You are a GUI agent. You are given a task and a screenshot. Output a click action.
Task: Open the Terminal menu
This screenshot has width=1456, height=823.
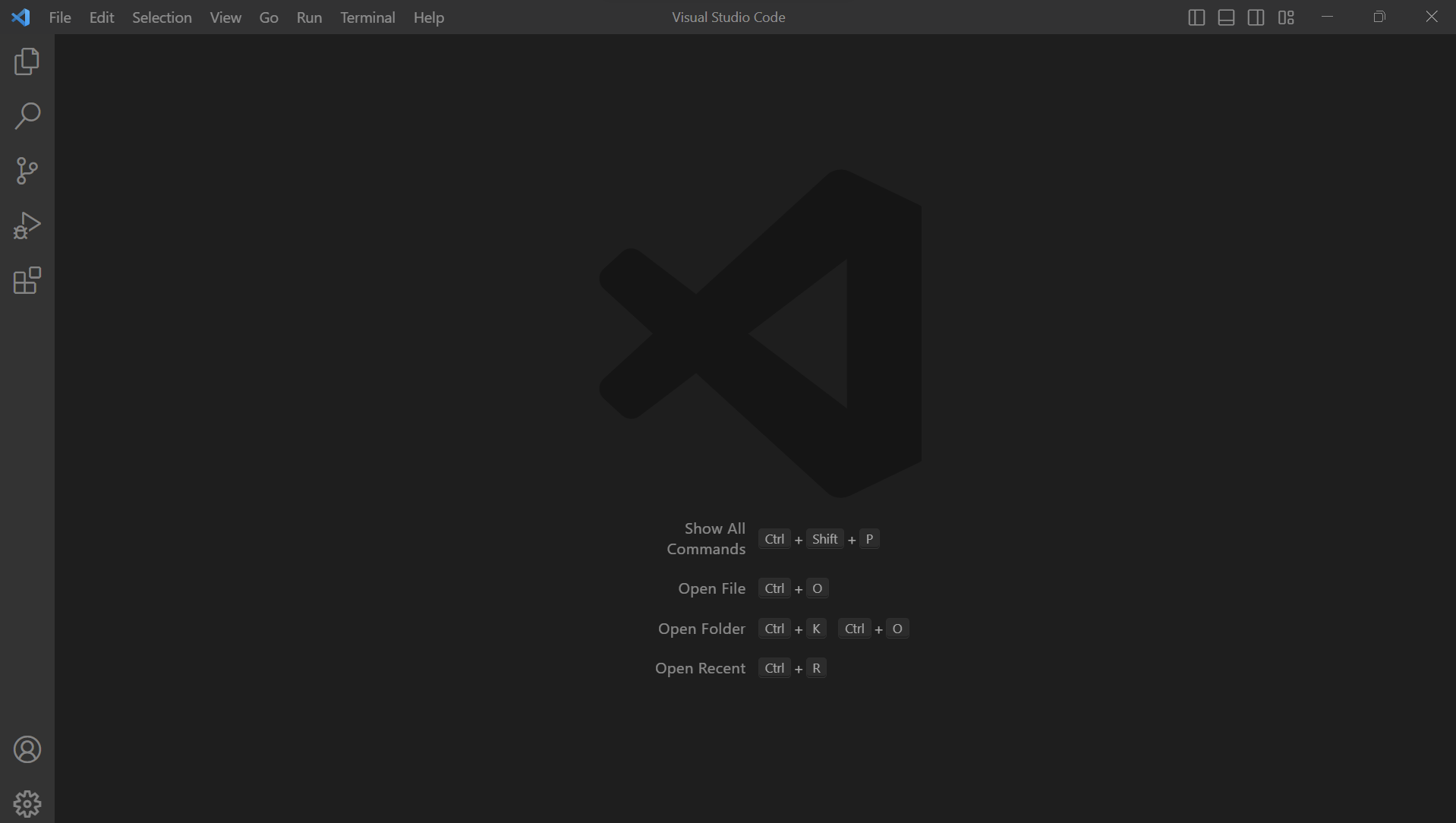click(367, 17)
